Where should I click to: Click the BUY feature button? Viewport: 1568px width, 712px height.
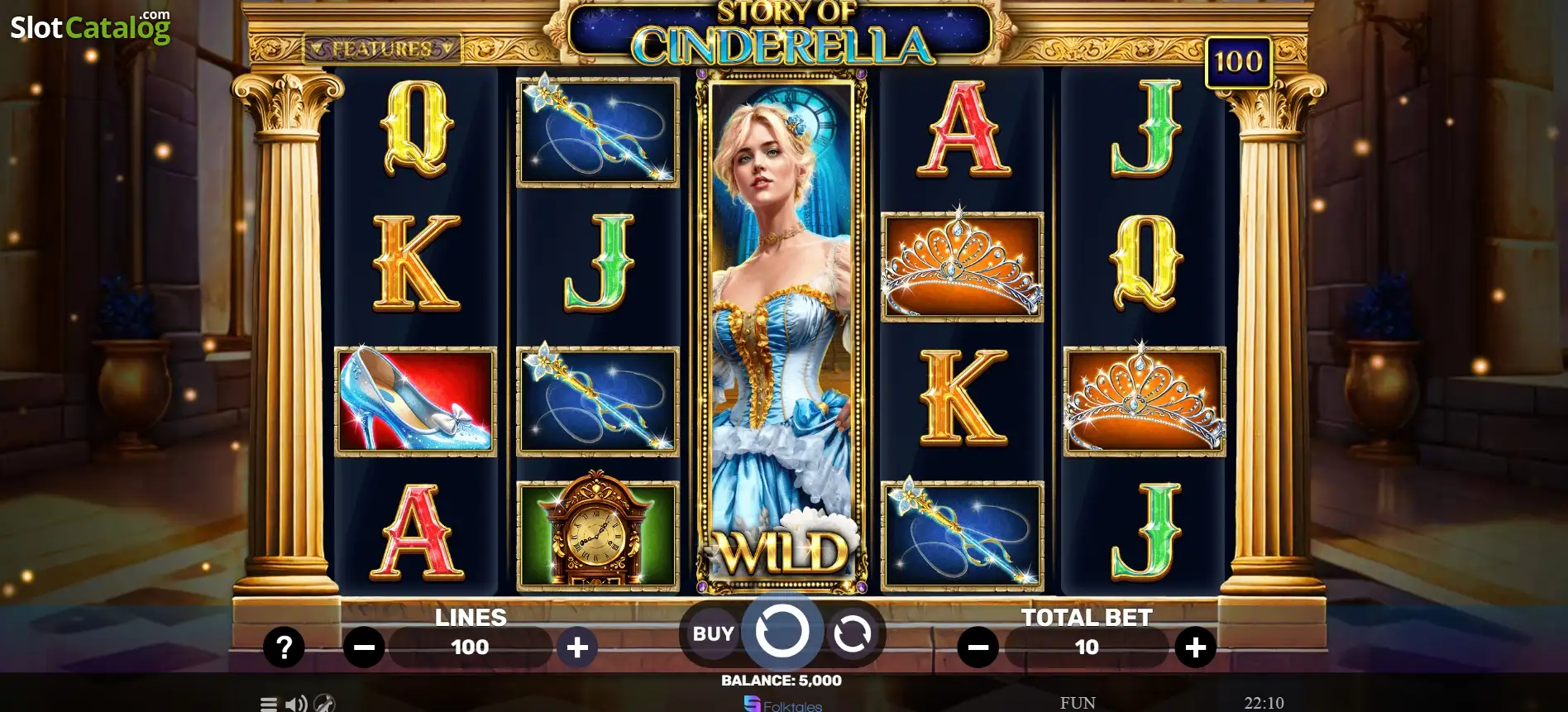pyautogui.click(x=713, y=634)
